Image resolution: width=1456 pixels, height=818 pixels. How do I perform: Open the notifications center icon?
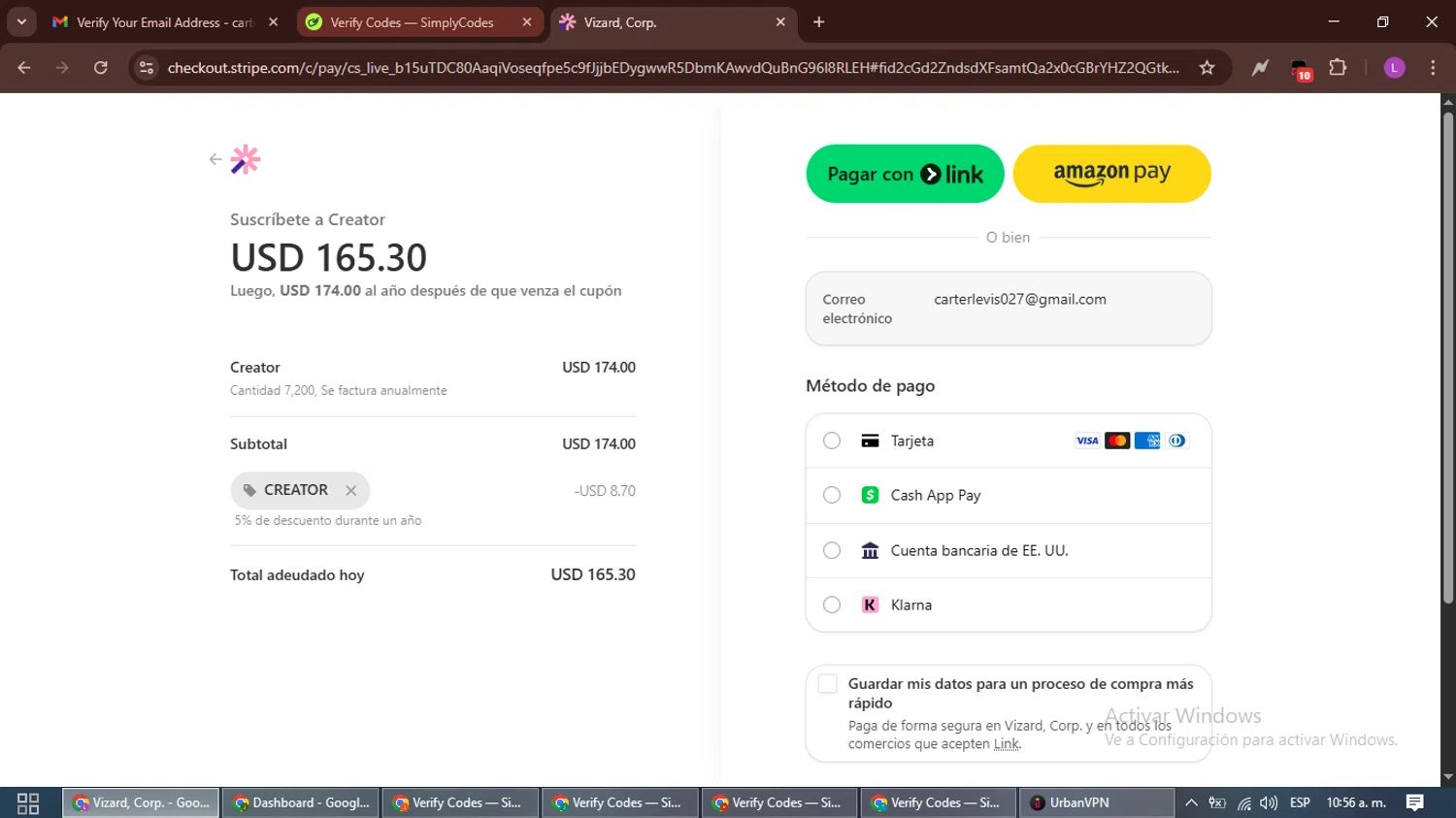[x=1415, y=803]
